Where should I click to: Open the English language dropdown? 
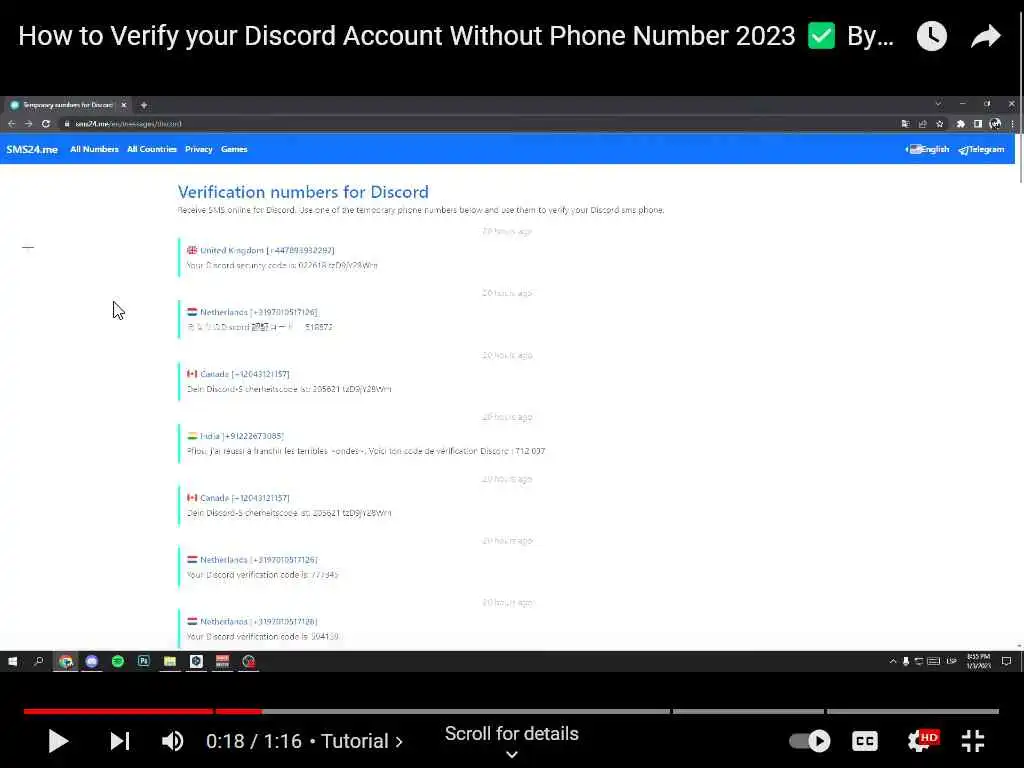[x=927, y=150]
